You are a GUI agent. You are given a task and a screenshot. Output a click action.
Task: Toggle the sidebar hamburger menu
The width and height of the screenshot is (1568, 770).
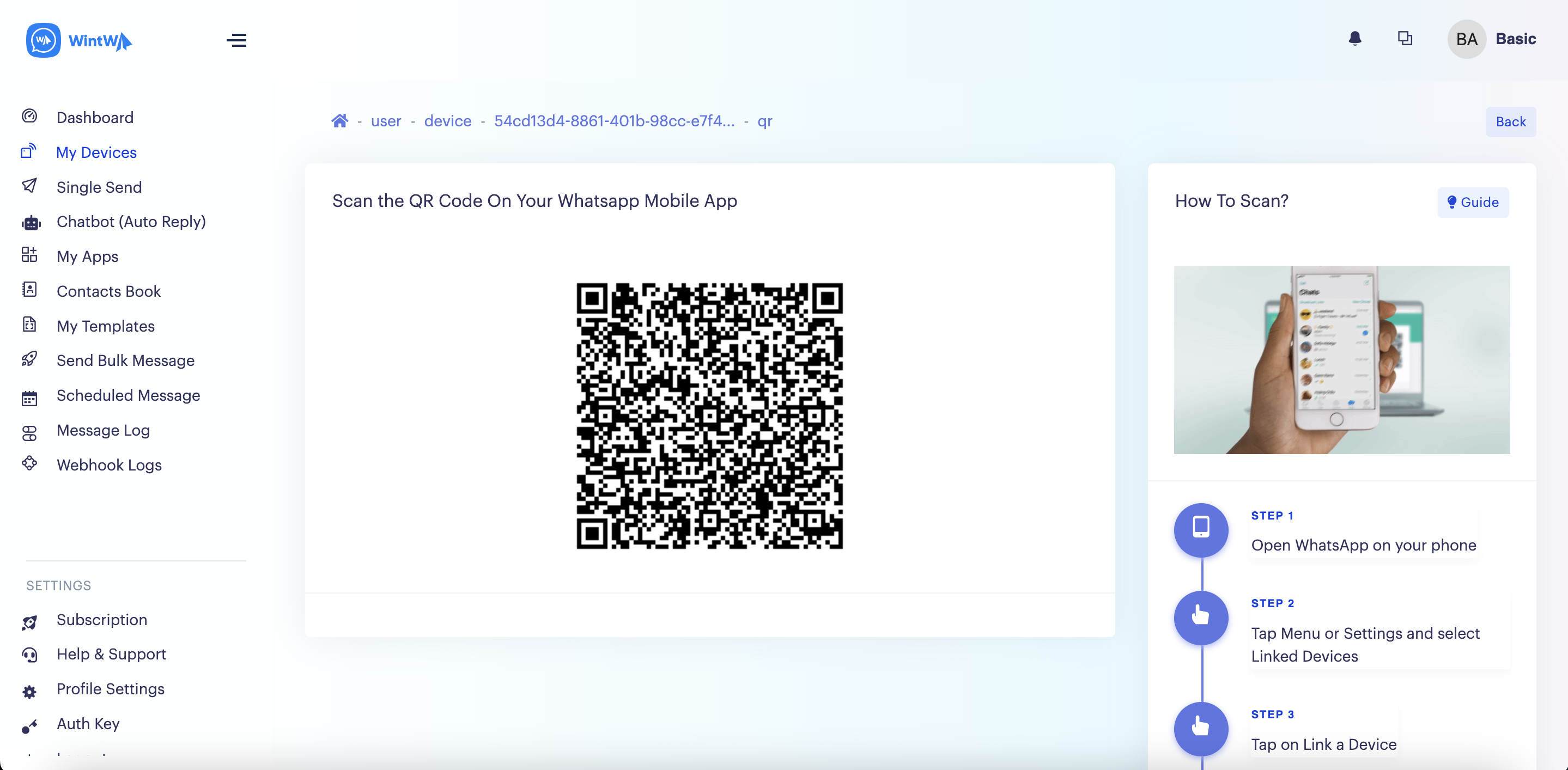coord(236,40)
